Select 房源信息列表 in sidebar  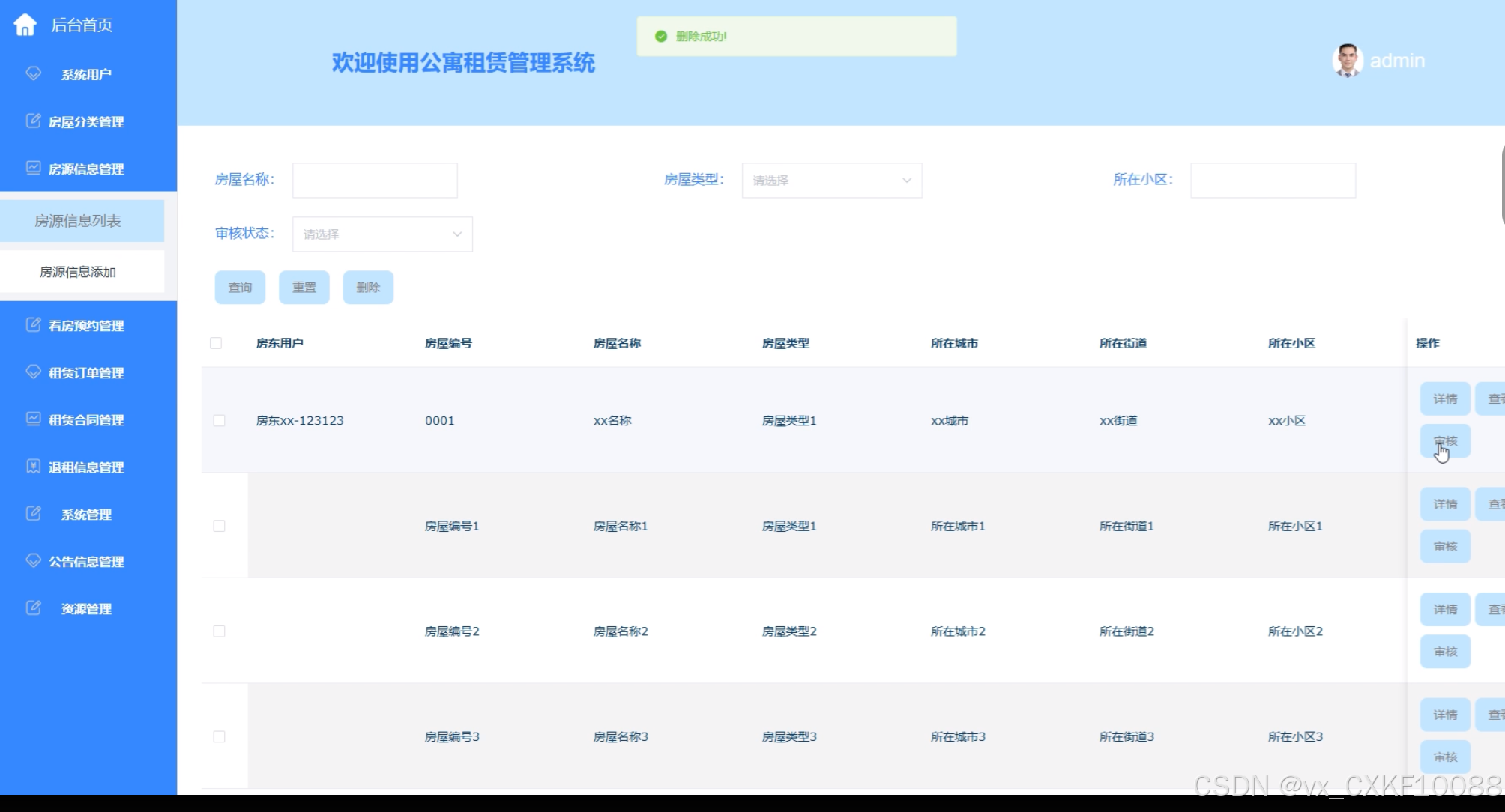pyautogui.click(x=78, y=221)
